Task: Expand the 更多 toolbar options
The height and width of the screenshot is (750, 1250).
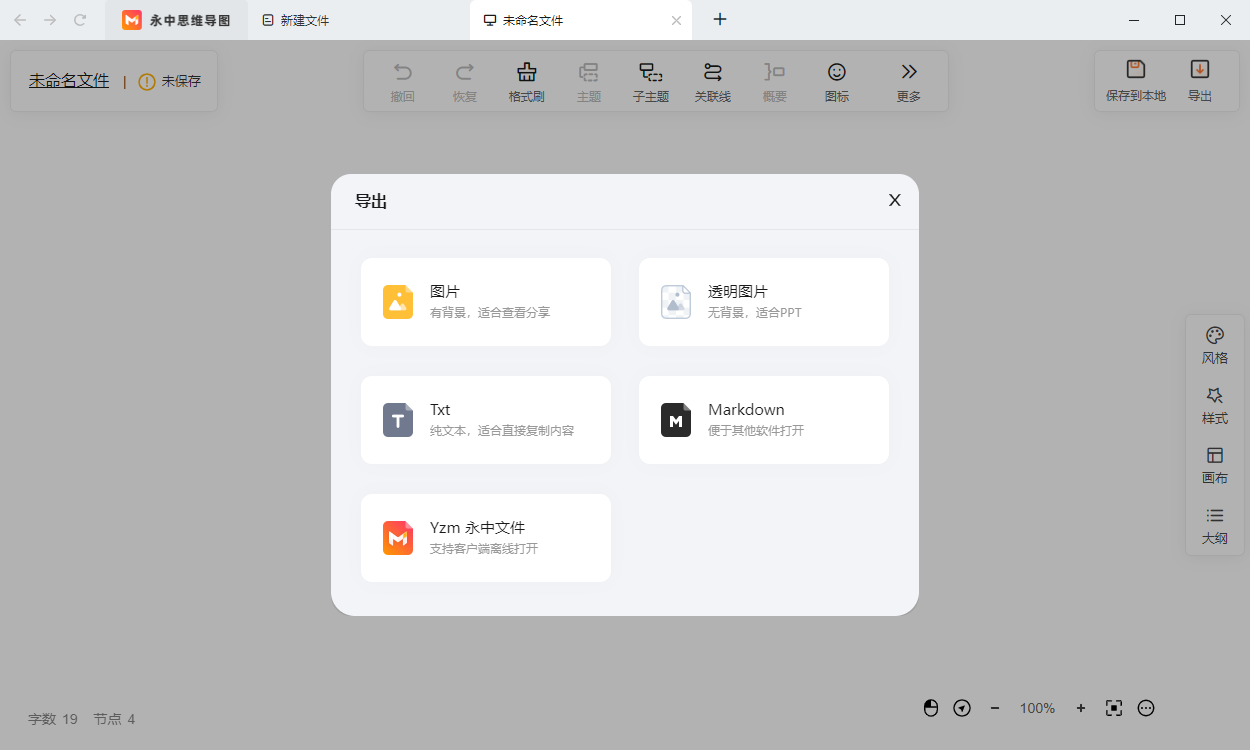Action: click(x=908, y=81)
